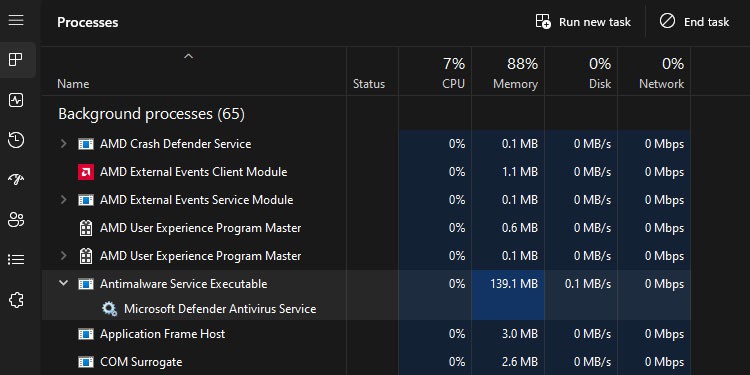Image resolution: width=750 pixels, height=375 pixels.
Task: Click the 0.6 MB memory value
Action: point(519,228)
